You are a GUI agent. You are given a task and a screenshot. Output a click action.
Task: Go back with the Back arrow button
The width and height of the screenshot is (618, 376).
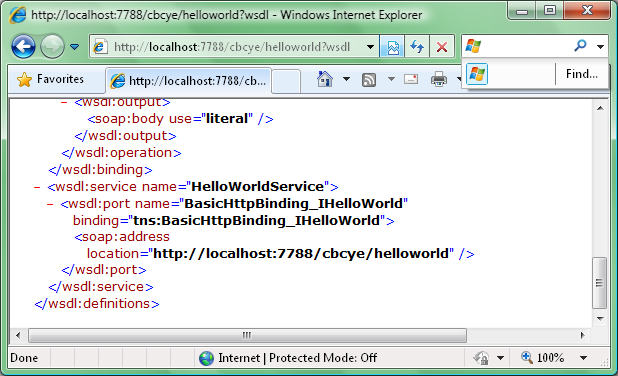point(23,47)
